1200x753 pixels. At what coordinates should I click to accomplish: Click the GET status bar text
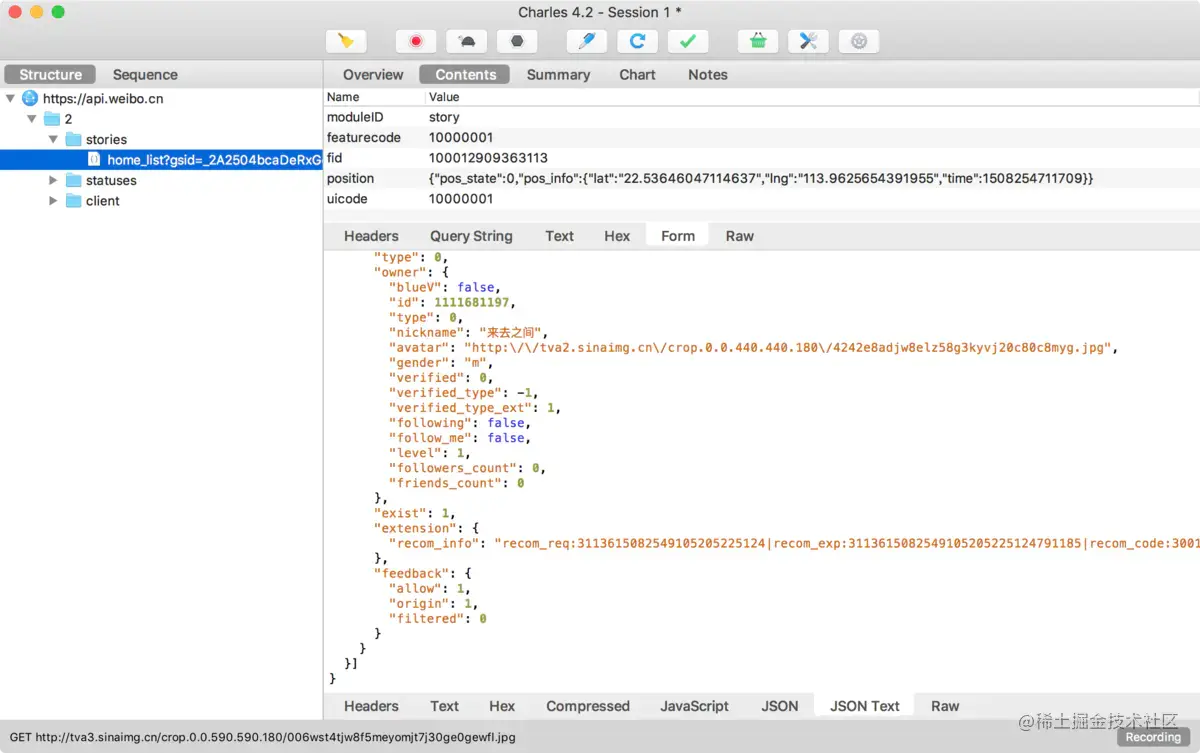(x=263, y=737)
